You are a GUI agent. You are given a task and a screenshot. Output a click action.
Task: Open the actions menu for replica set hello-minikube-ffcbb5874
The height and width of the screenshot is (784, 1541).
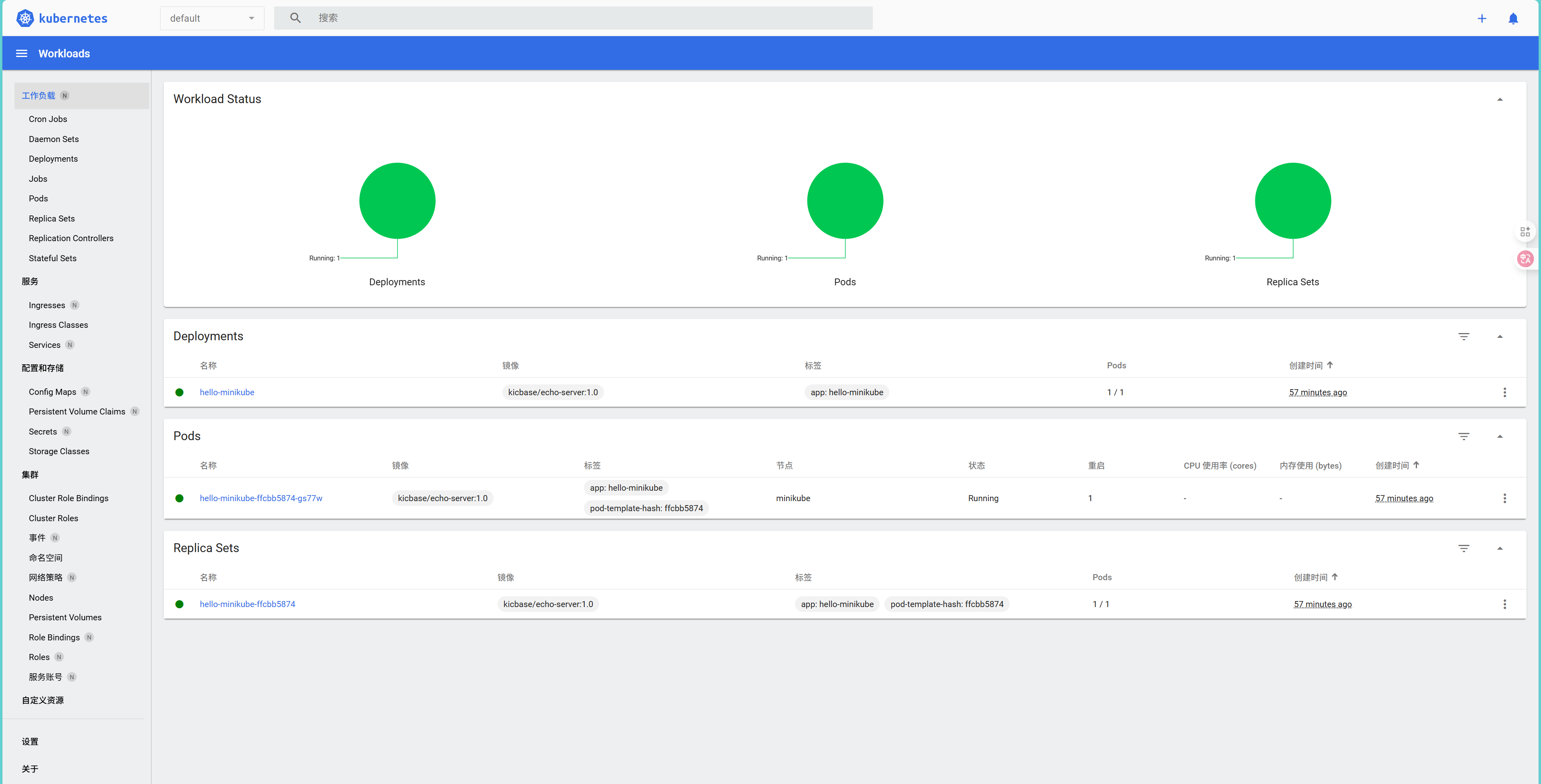point(1504,604)
